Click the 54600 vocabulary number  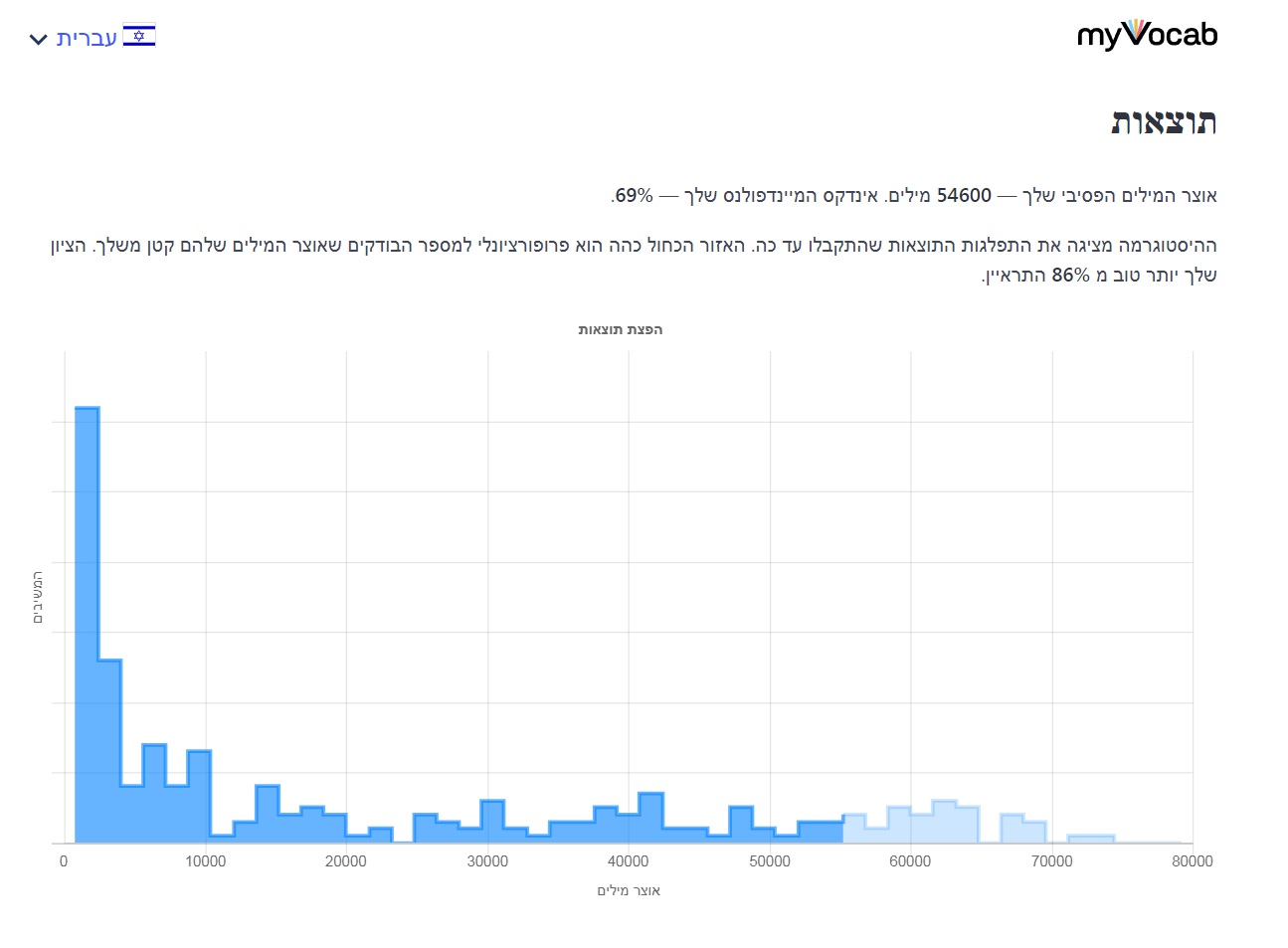click(964, 195)
